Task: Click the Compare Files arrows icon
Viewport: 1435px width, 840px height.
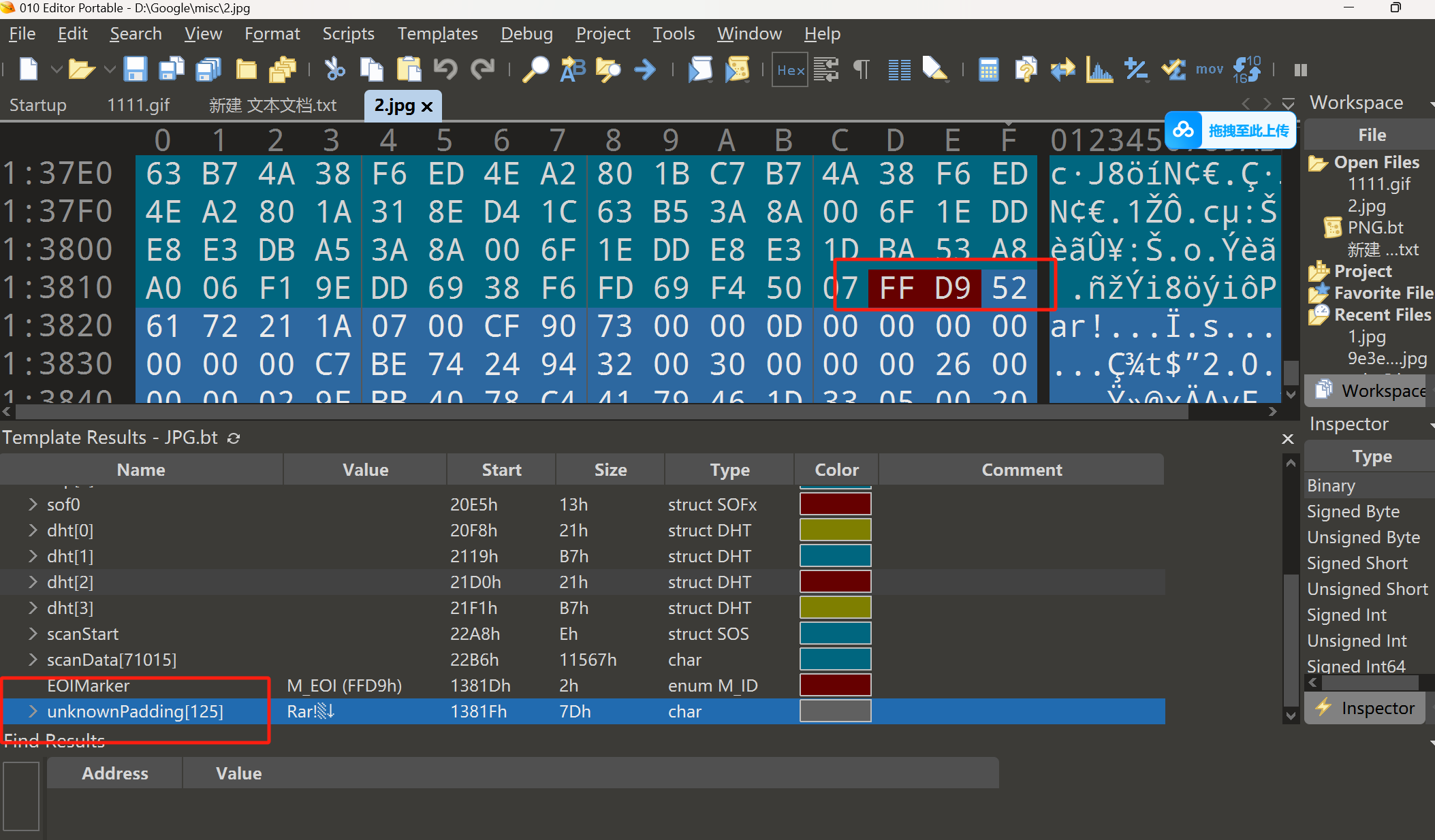Action: [x=1062, y=69]
